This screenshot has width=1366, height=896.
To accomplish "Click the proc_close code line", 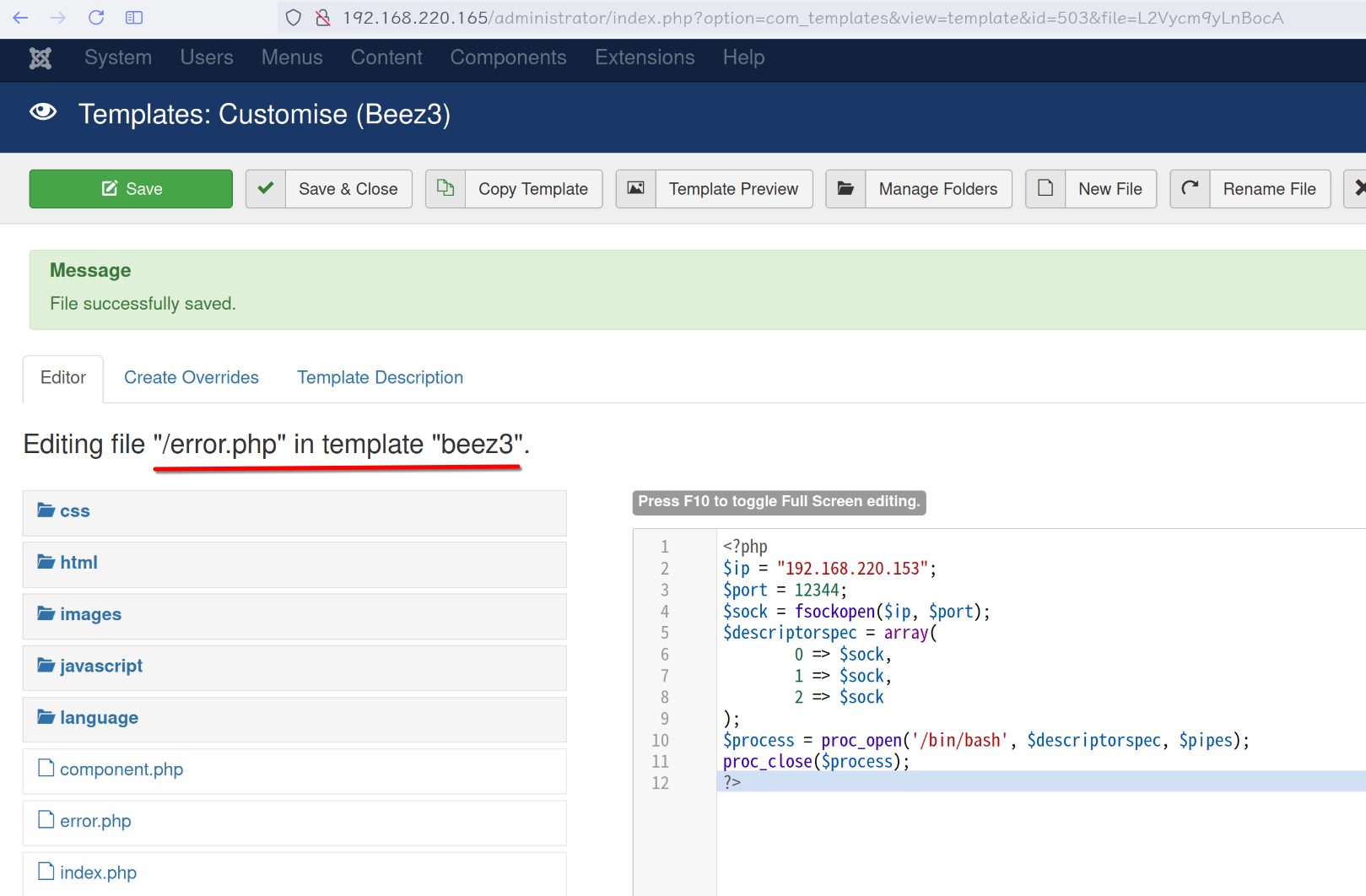I will [x=816, y=762].
